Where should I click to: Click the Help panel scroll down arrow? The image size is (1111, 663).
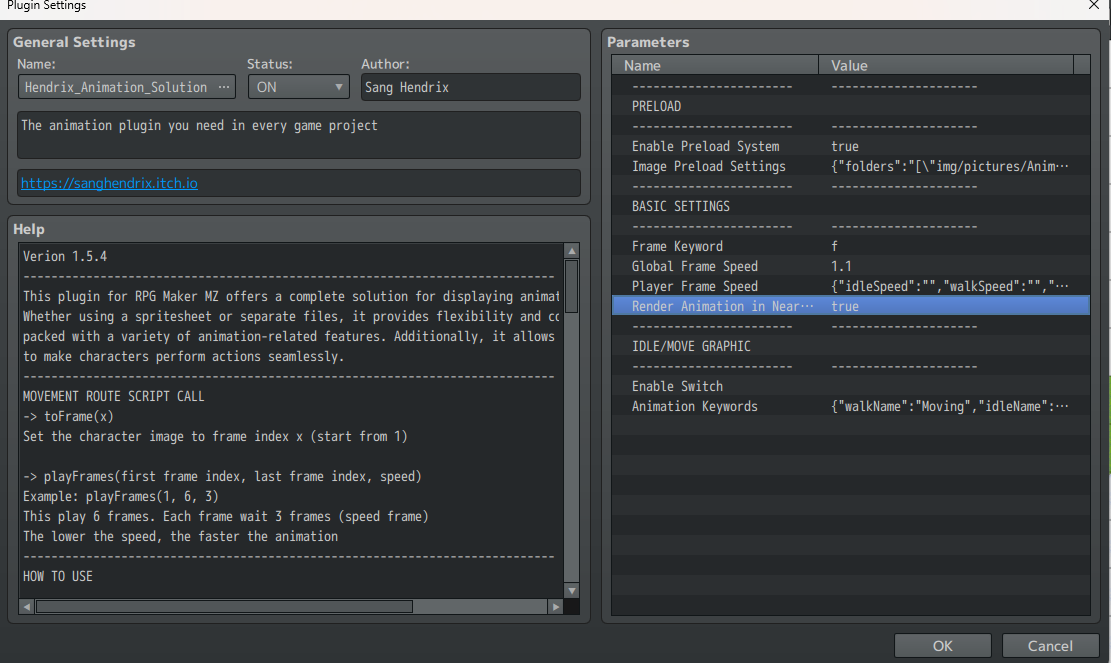pyautogui.click(x=571, y=591)
